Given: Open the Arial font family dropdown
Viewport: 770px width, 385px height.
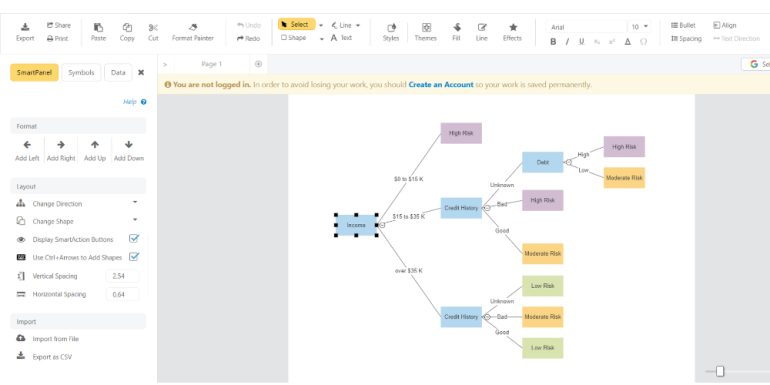Looking at the screenshot, I should pyautogui.click(x=587, y=27).
